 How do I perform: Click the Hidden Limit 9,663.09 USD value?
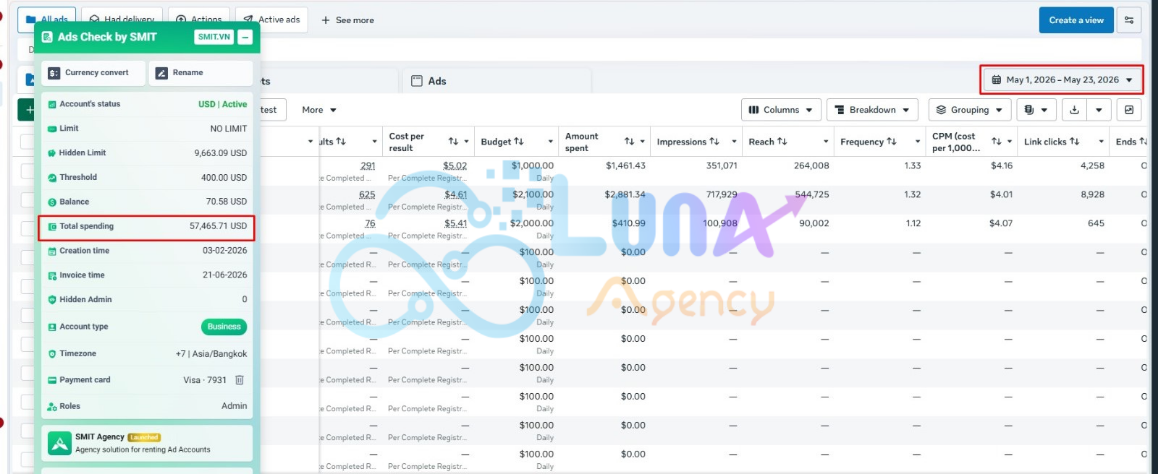pos(221,153)
